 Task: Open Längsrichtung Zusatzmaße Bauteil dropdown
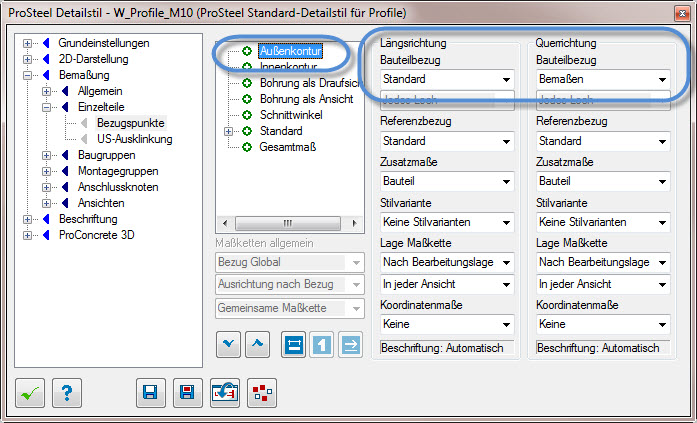(x=447, y=181)
